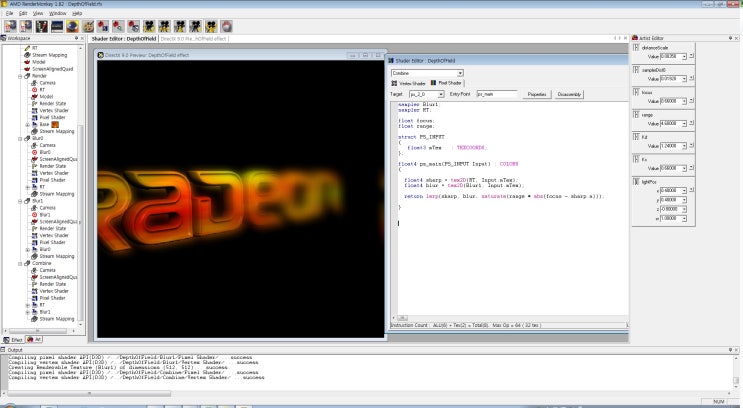Select the Base texture node in Render pass
743x408 pixels.
[45, 123]
